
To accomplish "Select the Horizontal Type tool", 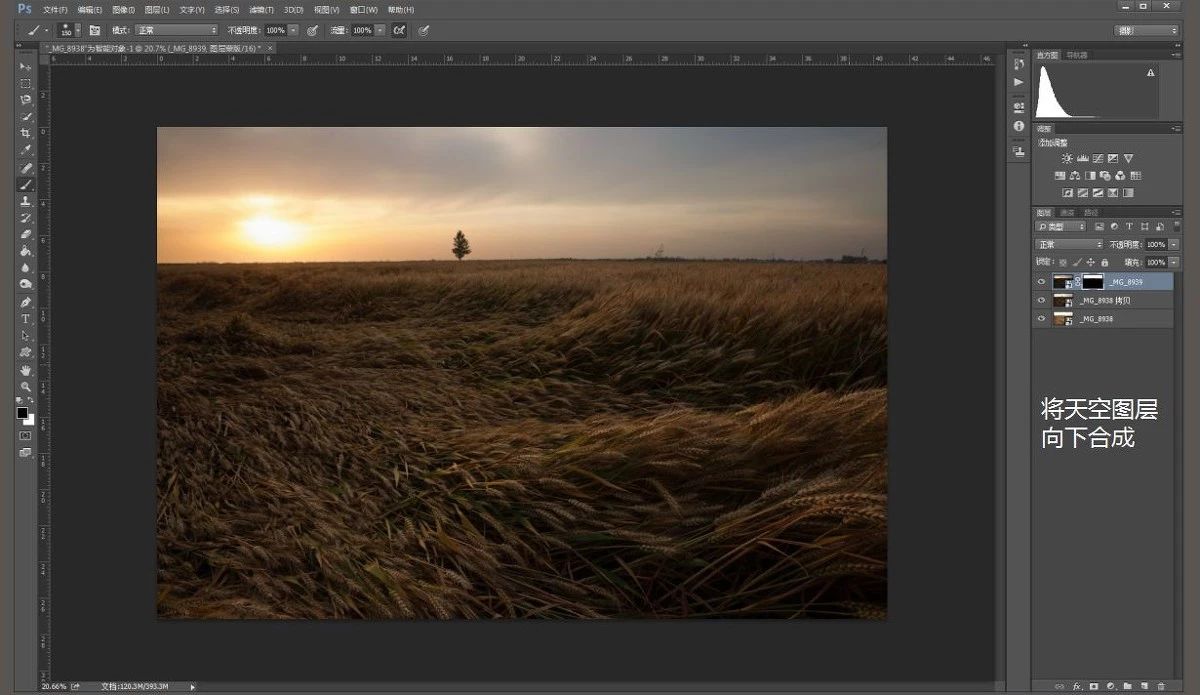I will 26,319.
